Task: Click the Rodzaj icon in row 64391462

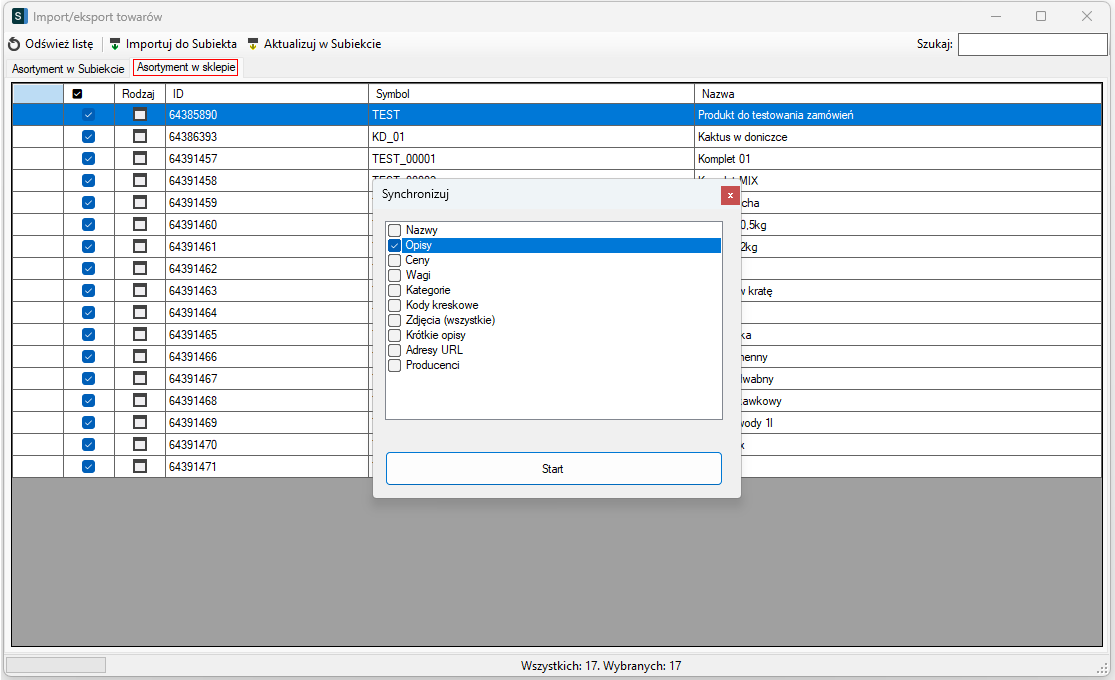Action: (x=140, y=269)
